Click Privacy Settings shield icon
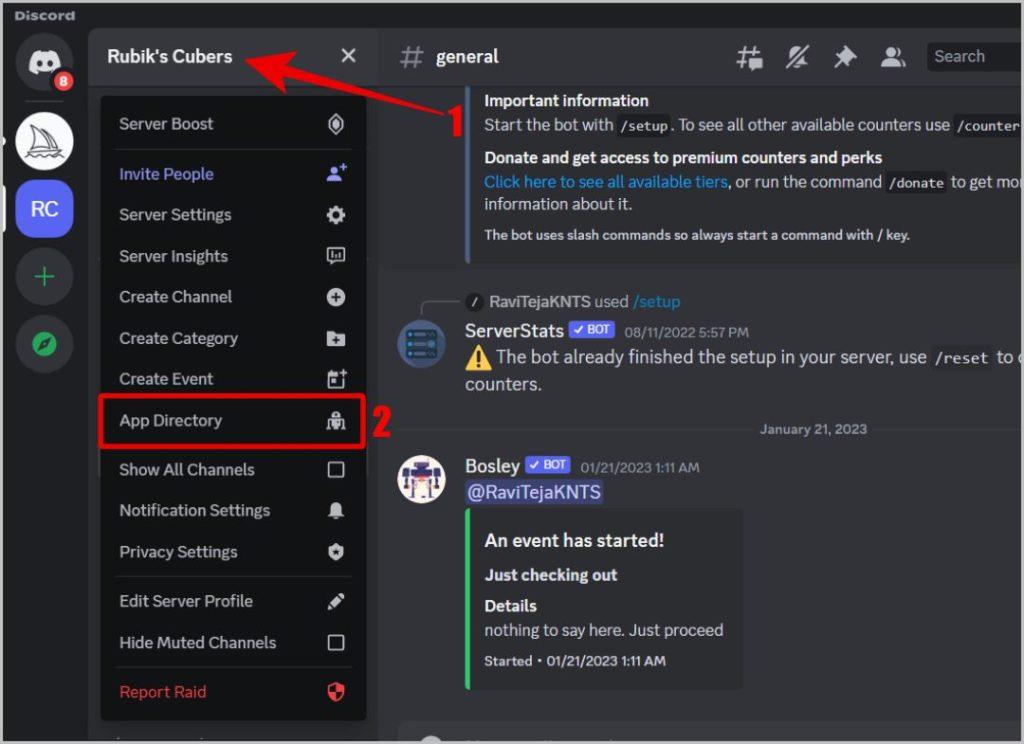The height and width of the screenshot is (744, 1024). (336, 552)
